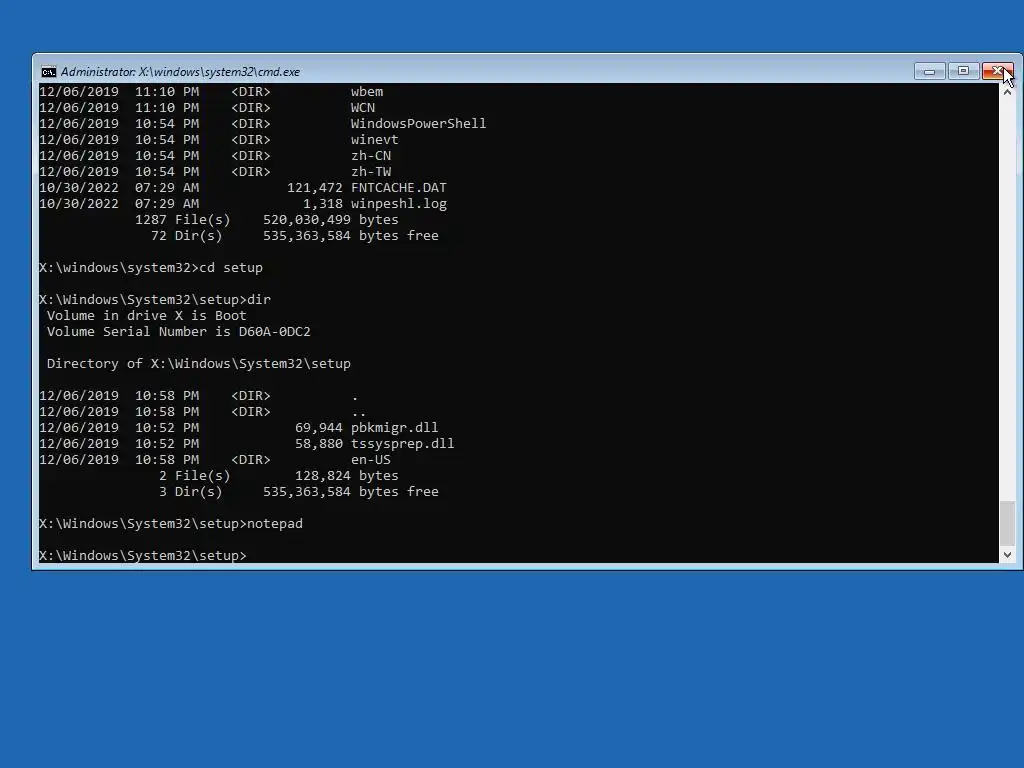Viewport: 1024px width, 768px height.
Task: Click the 'cd setup' command line
Action: click(151, 268)
